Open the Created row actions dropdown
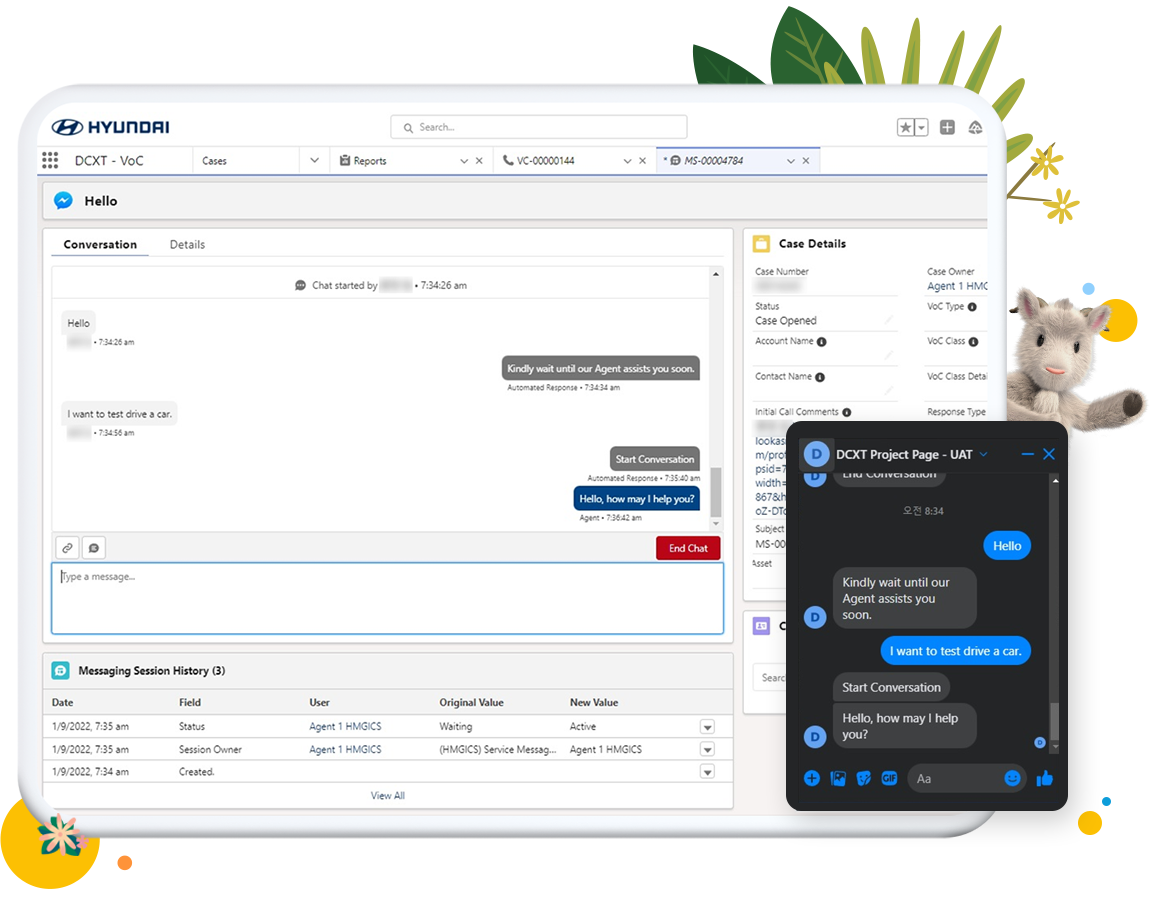 click(707, 772)
